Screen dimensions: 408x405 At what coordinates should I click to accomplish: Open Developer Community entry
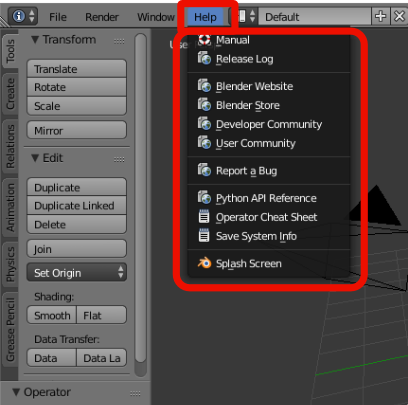pos(269,124)
